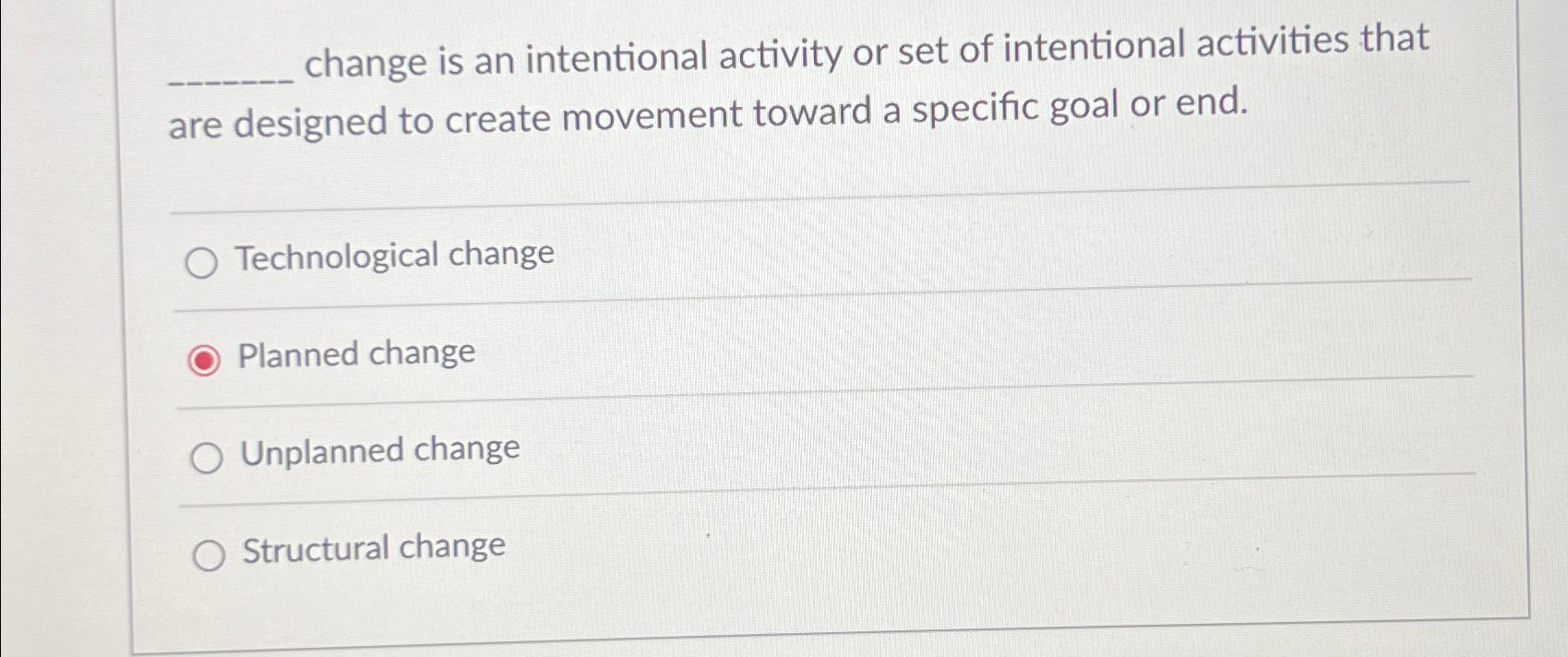Click the Planned change option label
This screenshot has width=1568, height=657.
(355, 354)
